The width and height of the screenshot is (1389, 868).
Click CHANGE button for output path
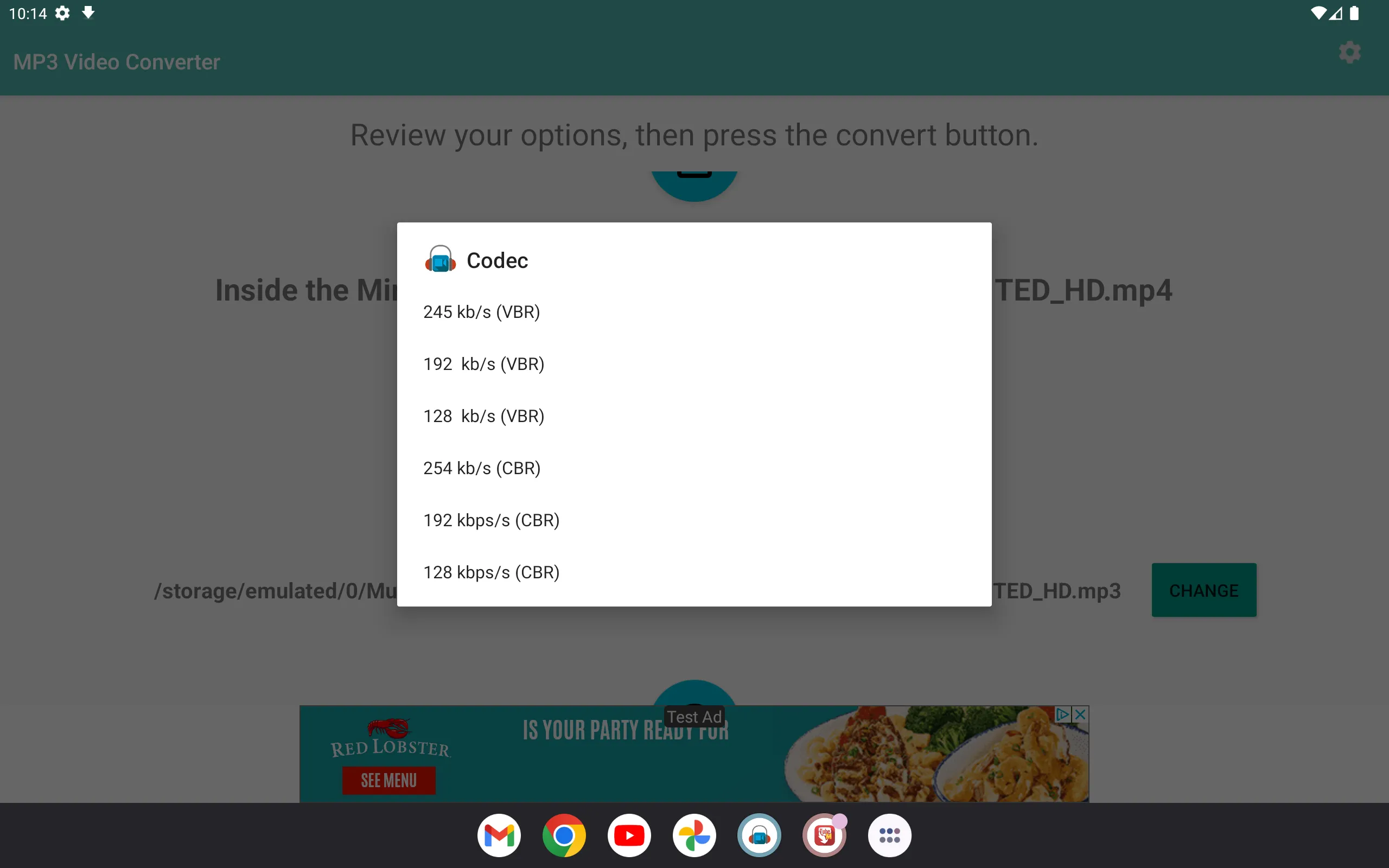pos(1204,589)
